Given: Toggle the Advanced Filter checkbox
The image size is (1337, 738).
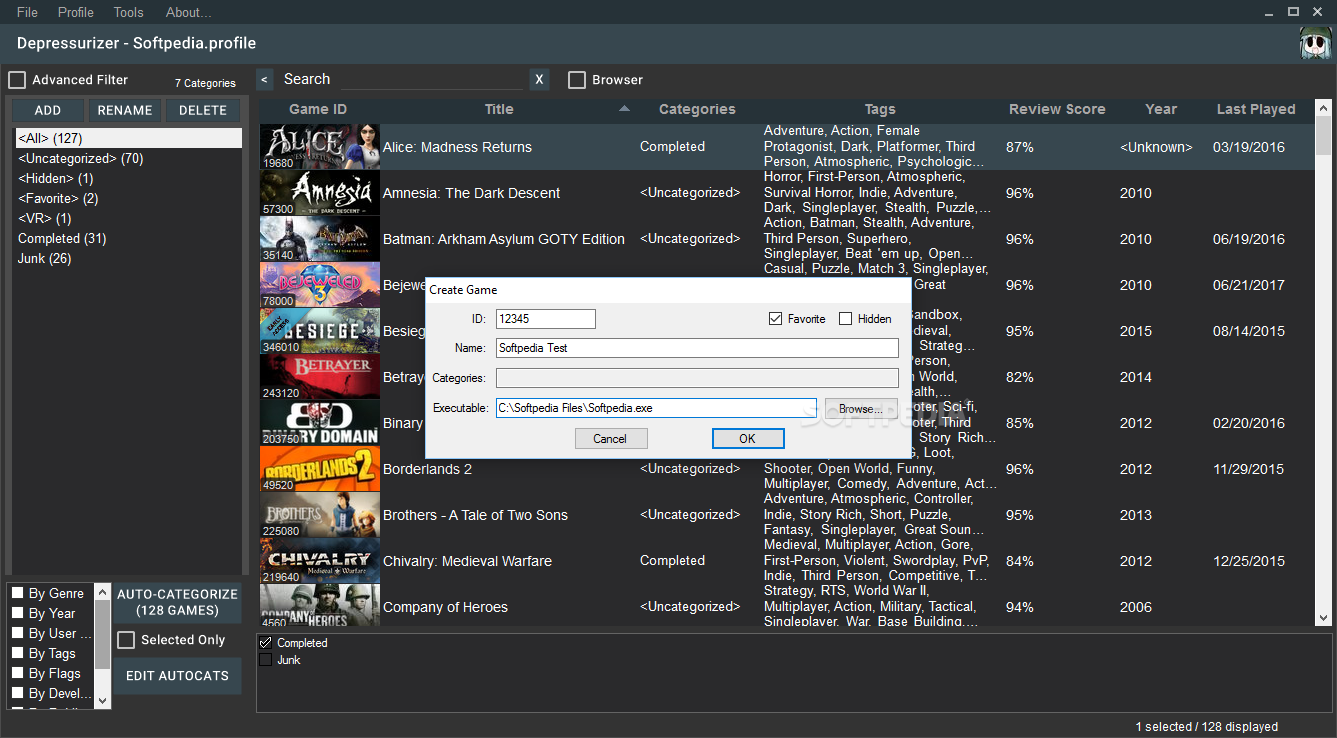Looking at the screenshot, I should [17, 80].
